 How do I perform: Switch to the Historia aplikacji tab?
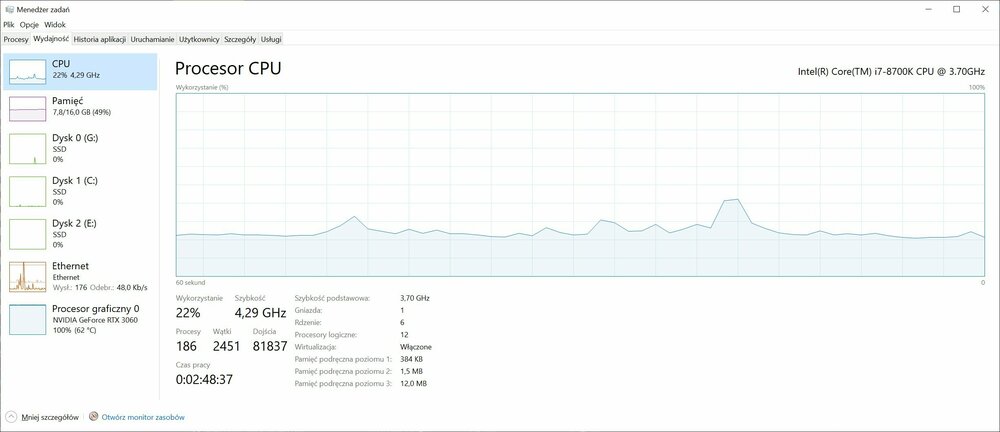[99, 39]
